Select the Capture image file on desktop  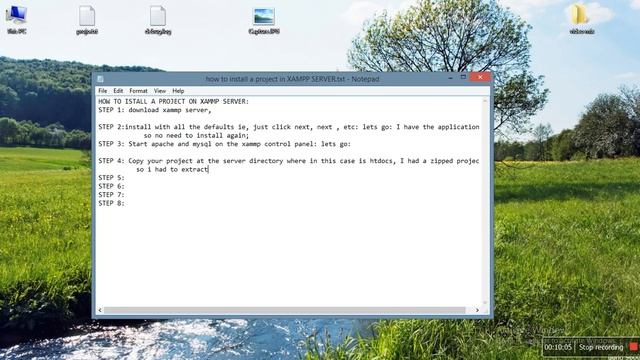pos(264,20)
